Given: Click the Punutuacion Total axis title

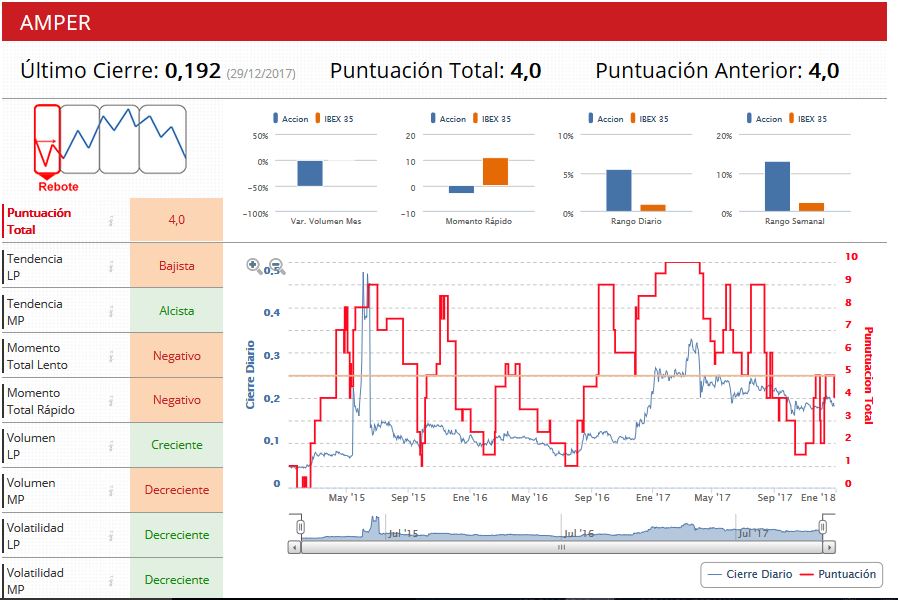Looking at the screenshot, I should 868,375.
